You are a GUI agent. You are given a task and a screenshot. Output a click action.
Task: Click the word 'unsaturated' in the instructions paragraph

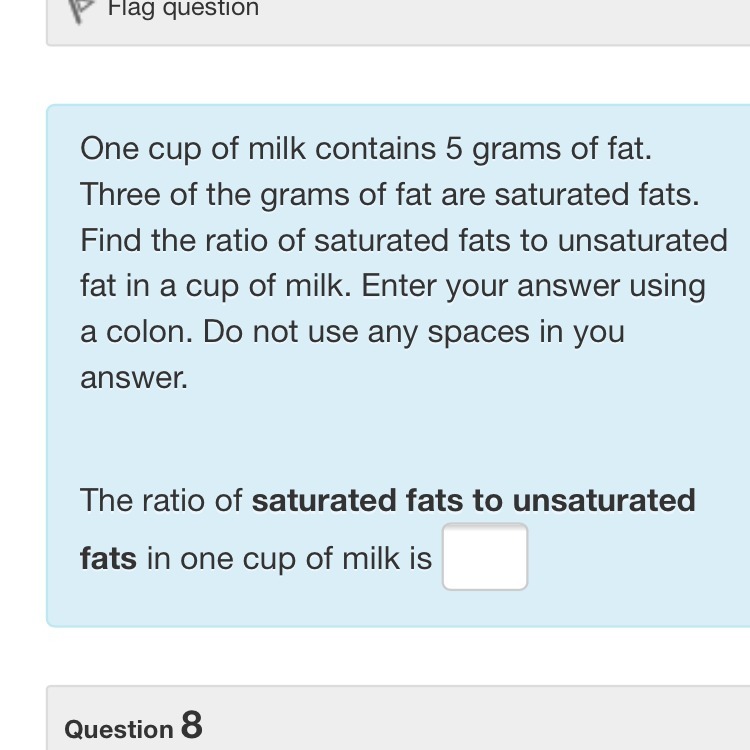pos(642,240)
